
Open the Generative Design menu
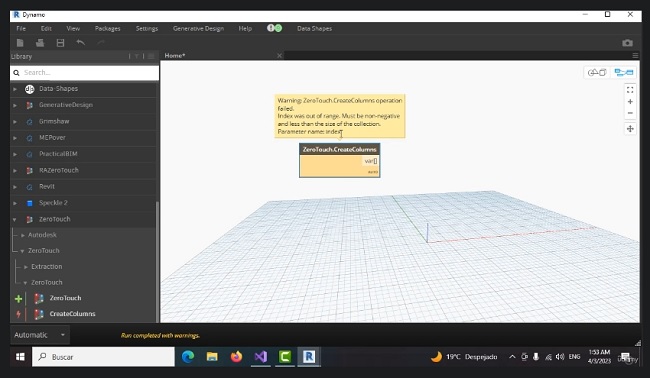tap(198, 28)
